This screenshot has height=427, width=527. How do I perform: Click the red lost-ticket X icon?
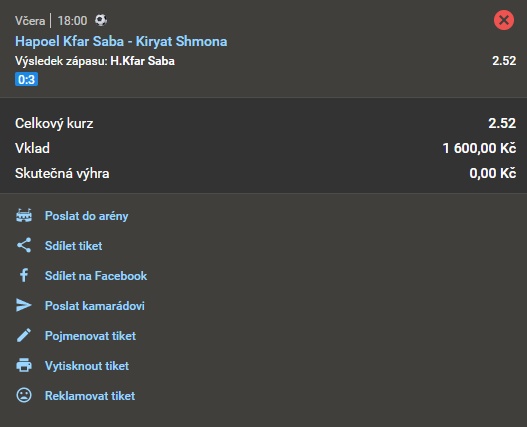point(504,20)
